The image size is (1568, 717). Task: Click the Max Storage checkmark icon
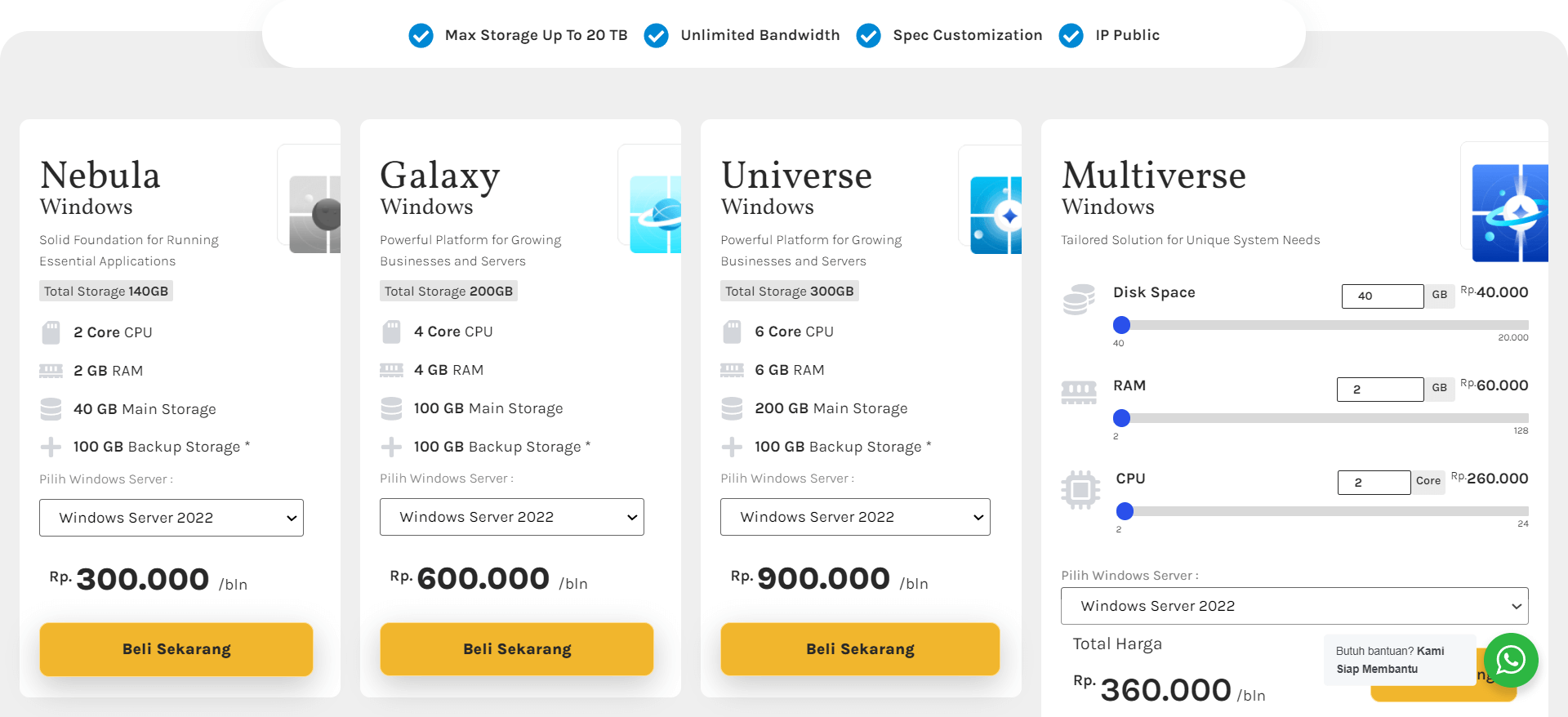(x=421, y=35)
